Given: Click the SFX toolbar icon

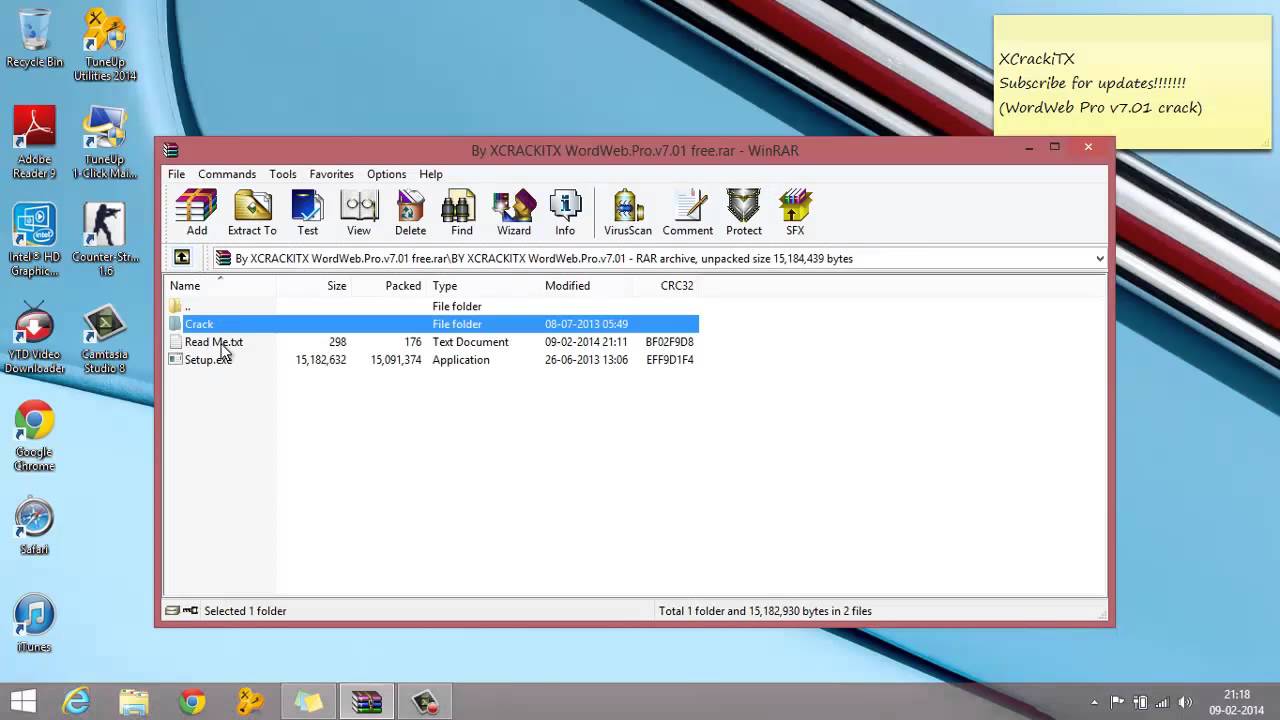Looking at the screenshot, I should pyautogui.click(x=795, y=213).
